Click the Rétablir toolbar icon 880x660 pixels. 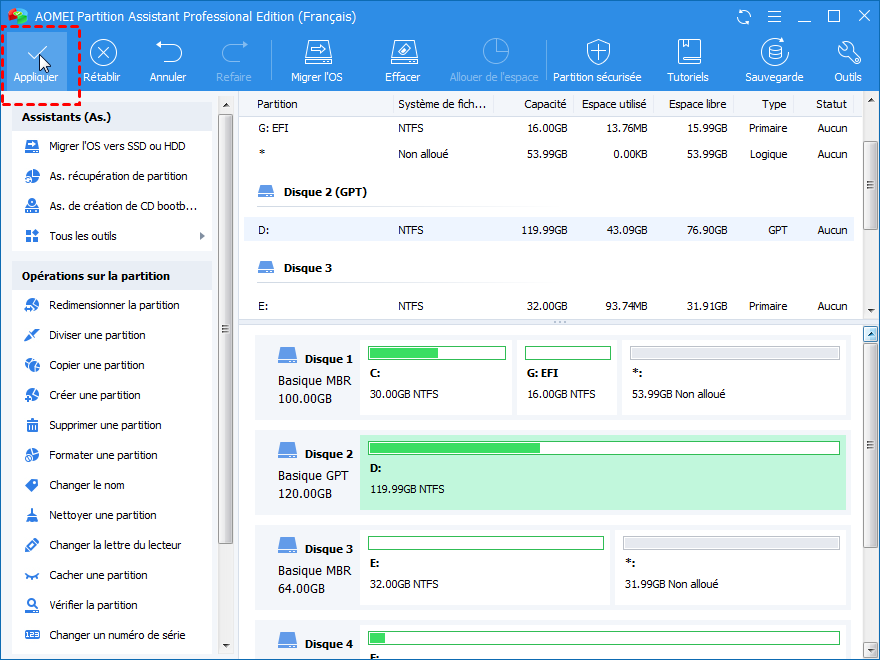tap(103, 53)
